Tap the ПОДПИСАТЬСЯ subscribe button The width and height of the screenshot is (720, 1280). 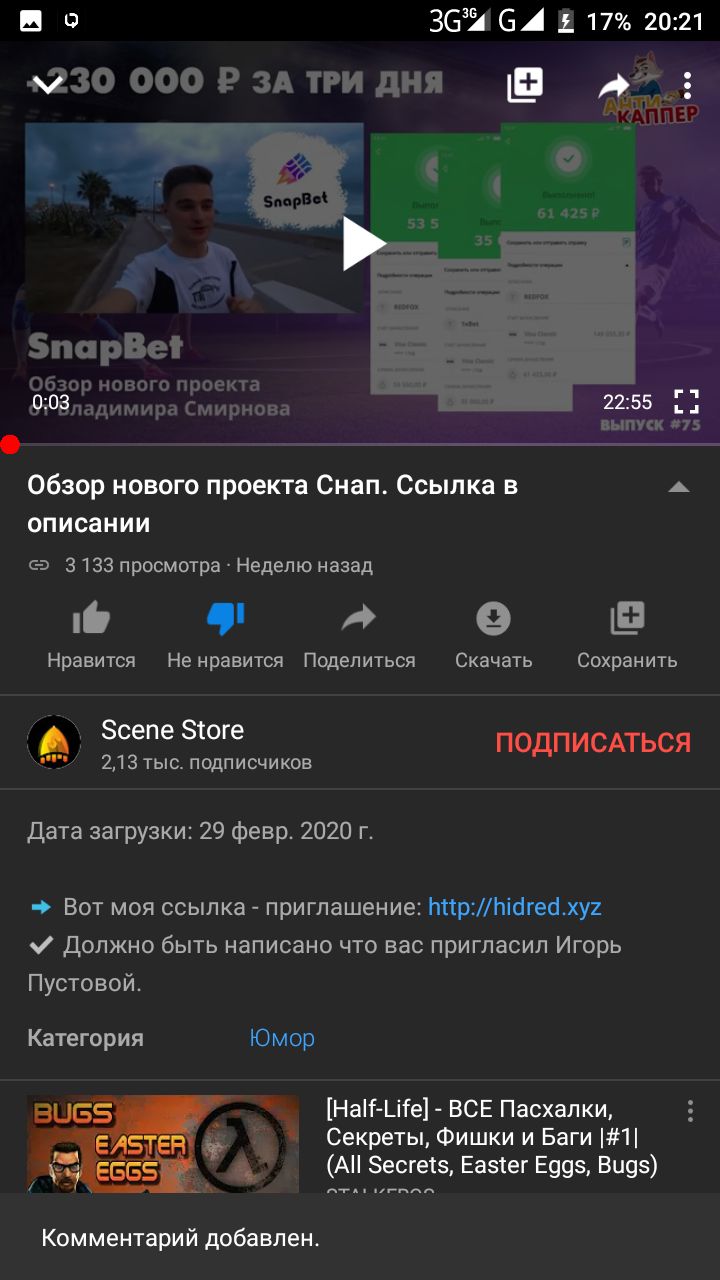(593, 742)
